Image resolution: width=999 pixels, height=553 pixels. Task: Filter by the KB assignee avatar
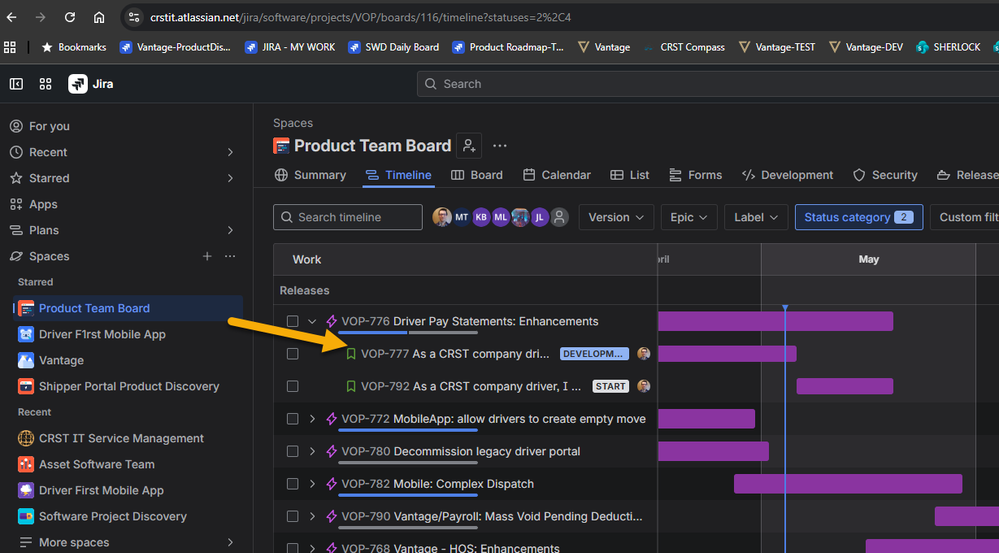[x=481, y=217]
